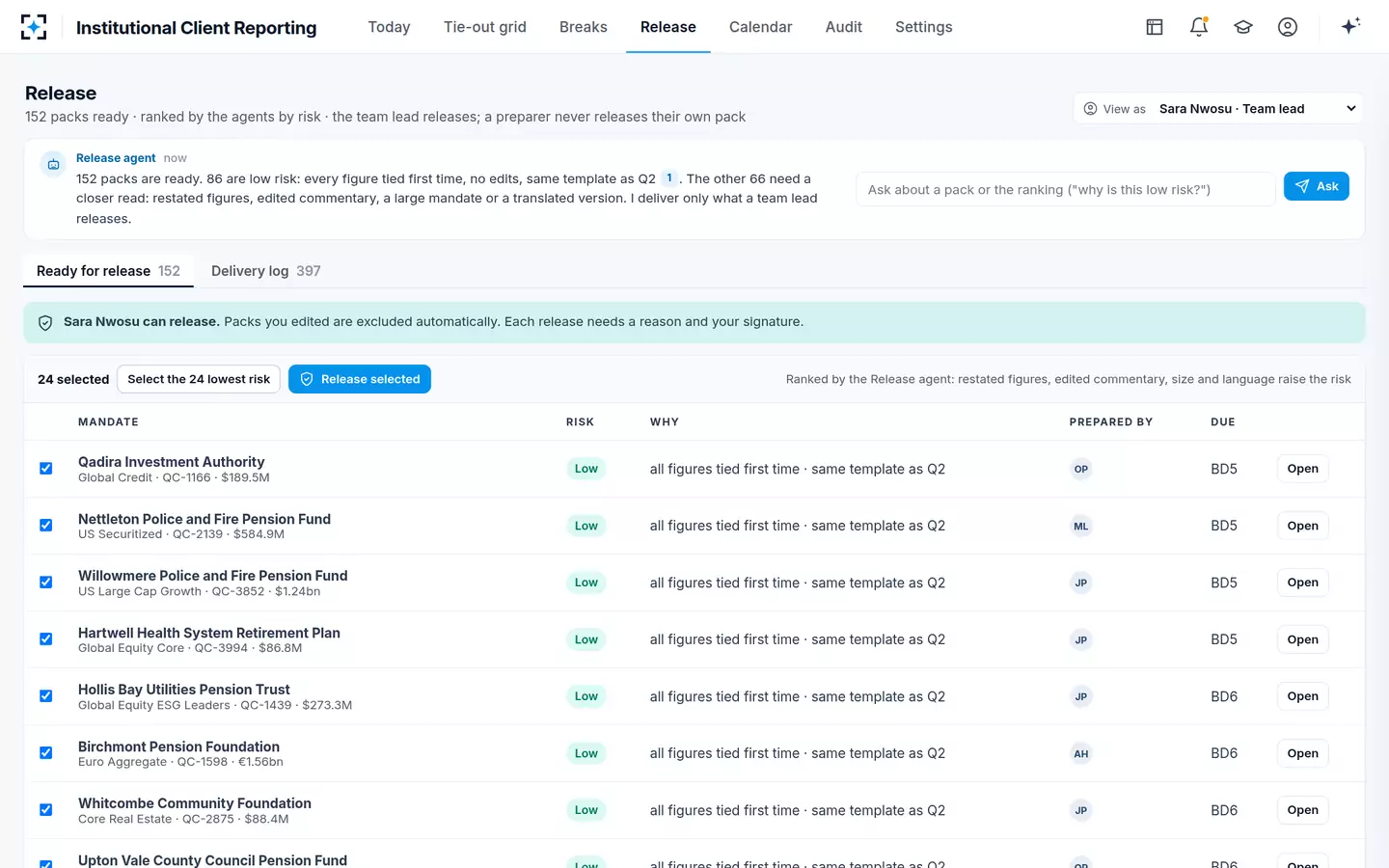
Task: Open the layout panel icon
Action: [1155, 27]
